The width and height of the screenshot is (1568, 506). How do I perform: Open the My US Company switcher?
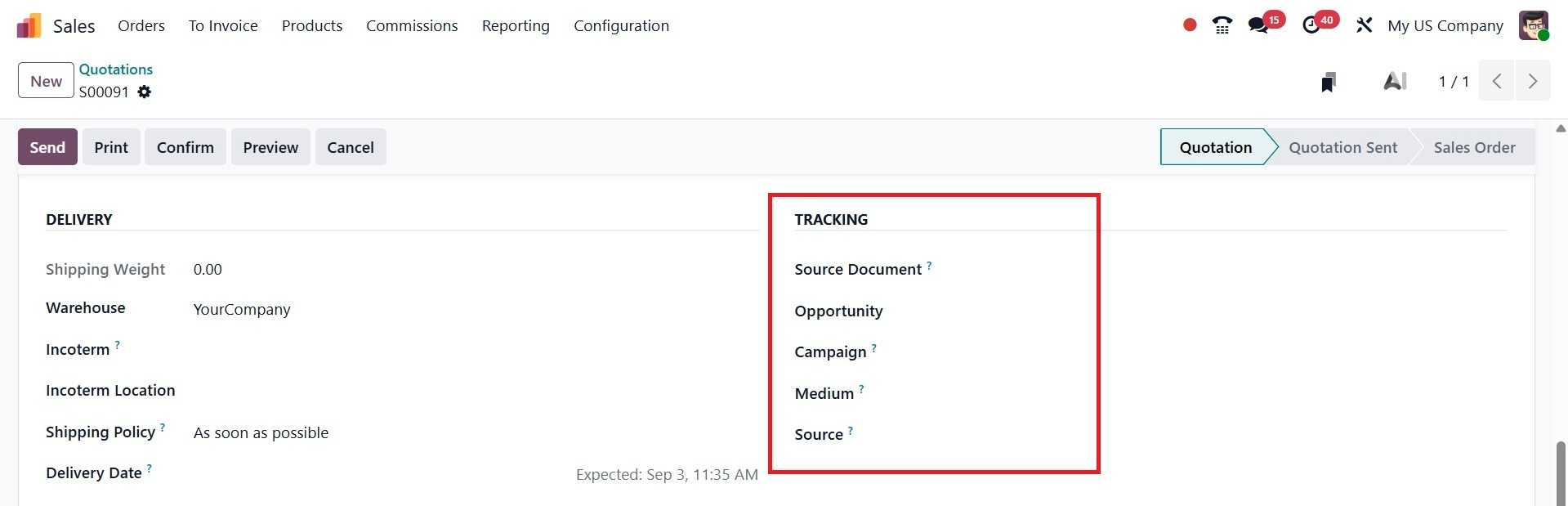pyautogui.click(x=1445, y=25)
